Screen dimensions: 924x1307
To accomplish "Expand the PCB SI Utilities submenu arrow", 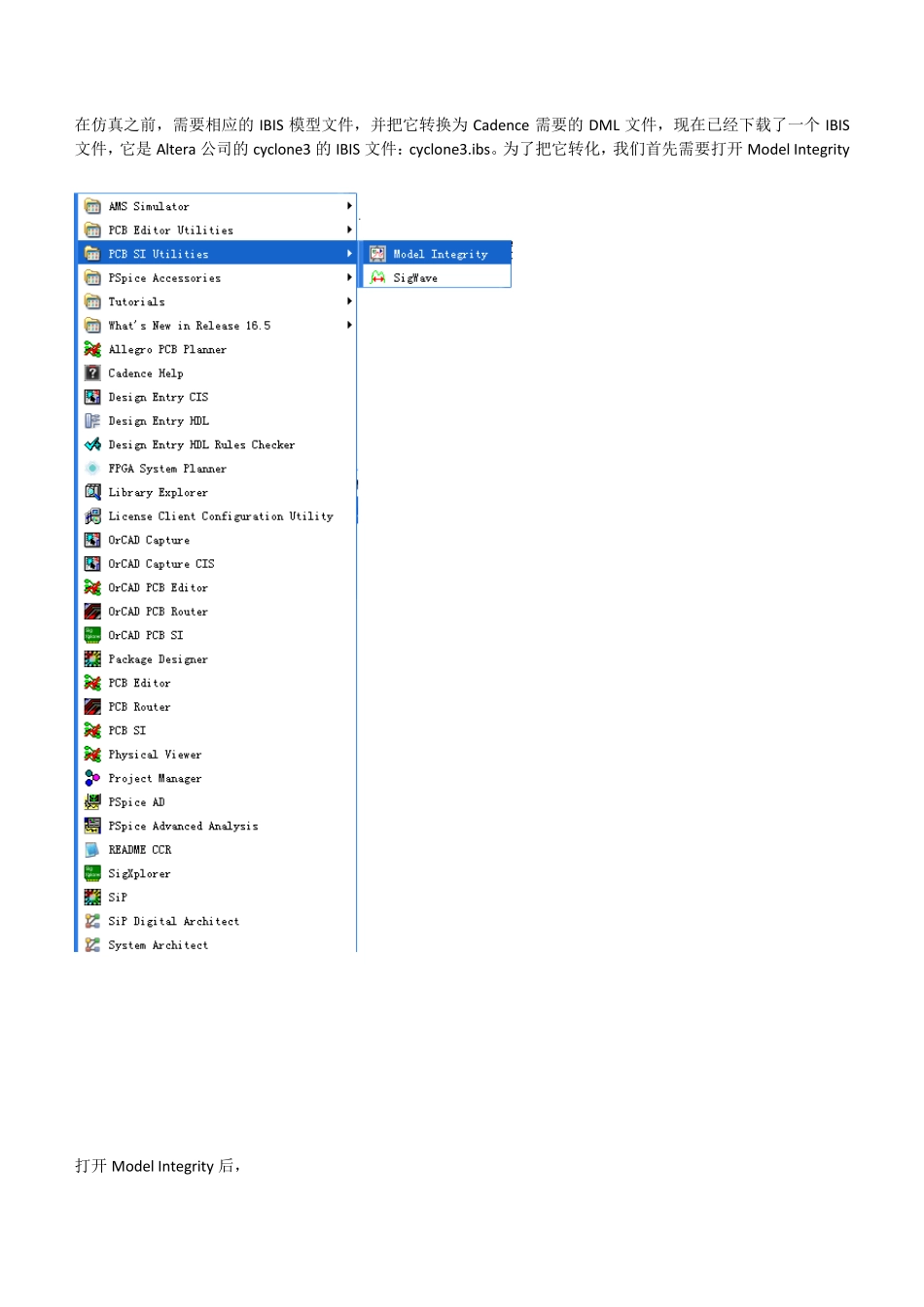I will (349, 254).
